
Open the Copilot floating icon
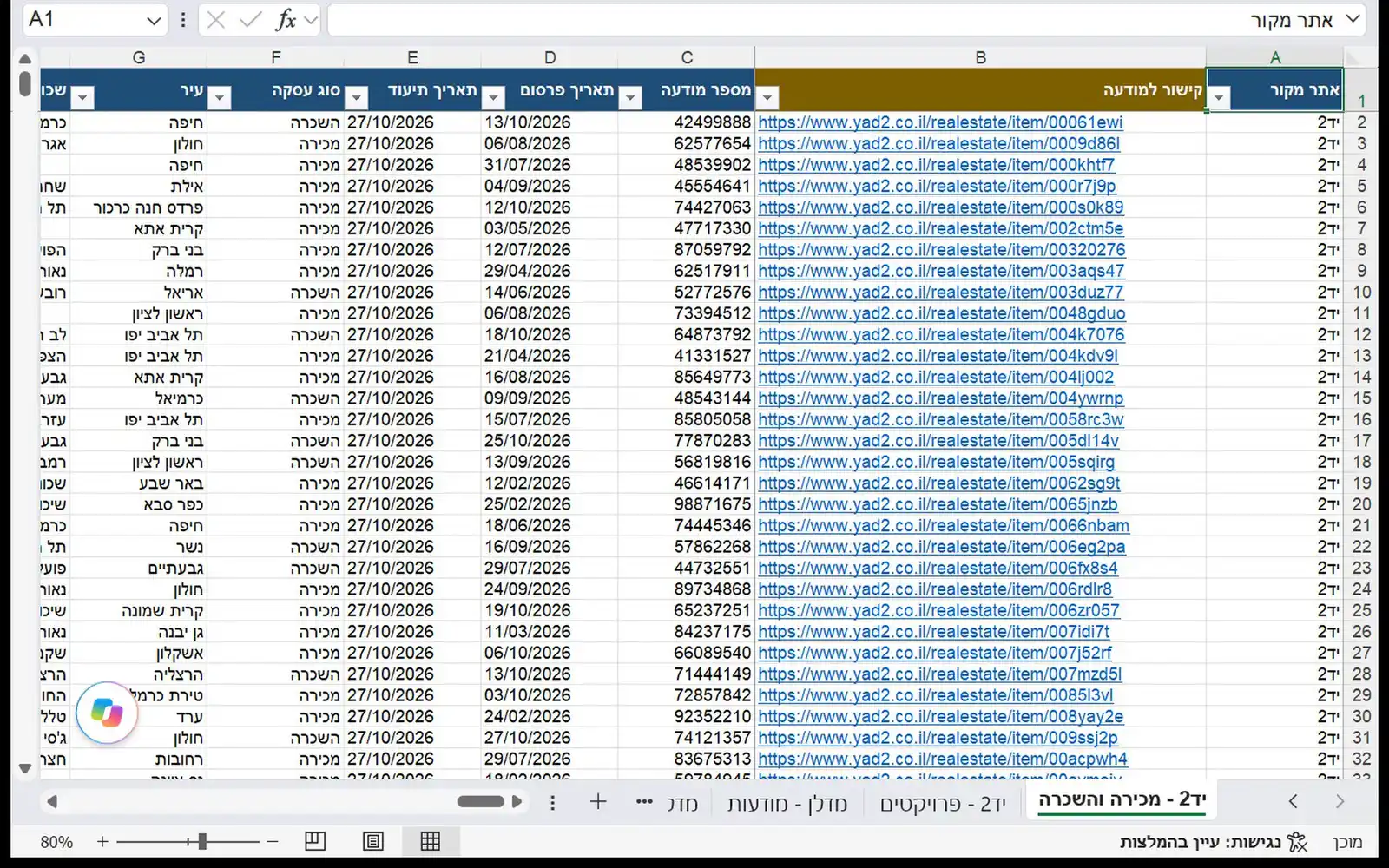(107, 713)
